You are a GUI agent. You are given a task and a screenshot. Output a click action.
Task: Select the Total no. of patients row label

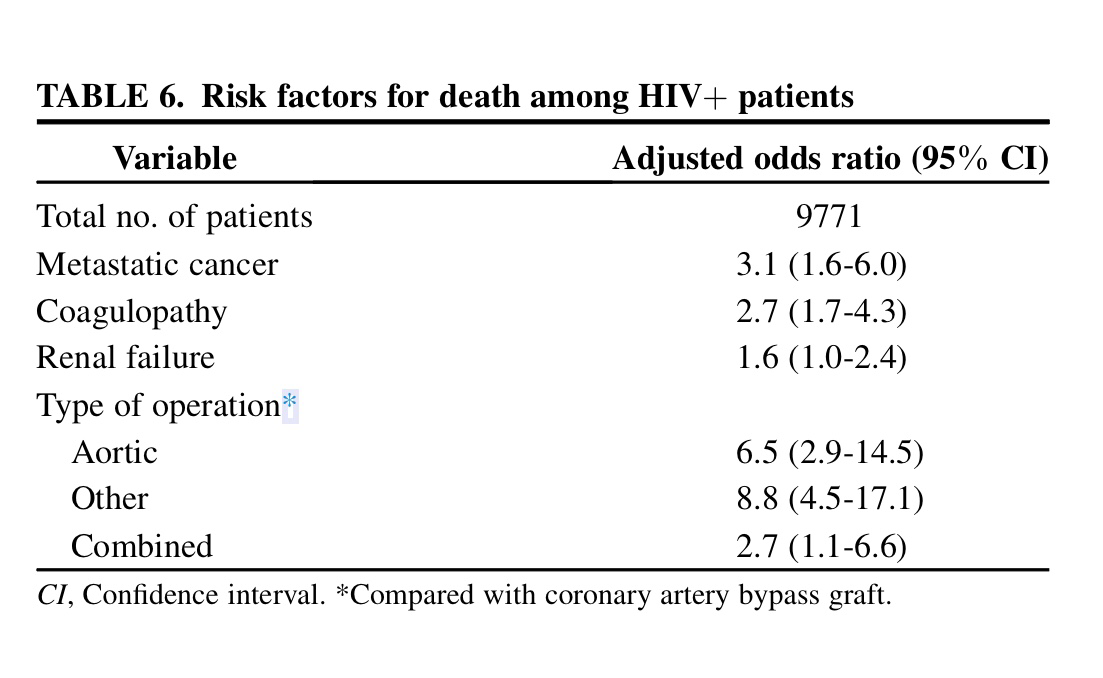tap(174, 217)
